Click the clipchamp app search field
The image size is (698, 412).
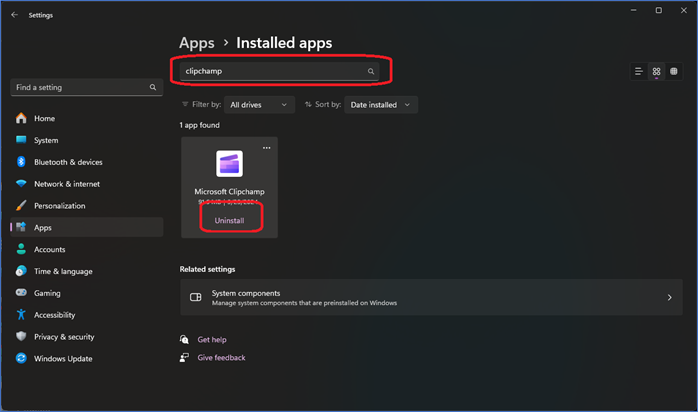pyautogui.click(x=279, y=71)
